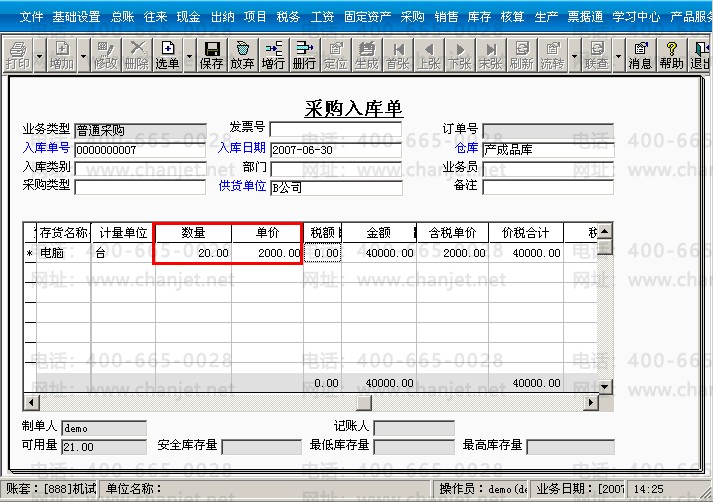
Task: Open the 采购 menu
Action: [412, 16]
